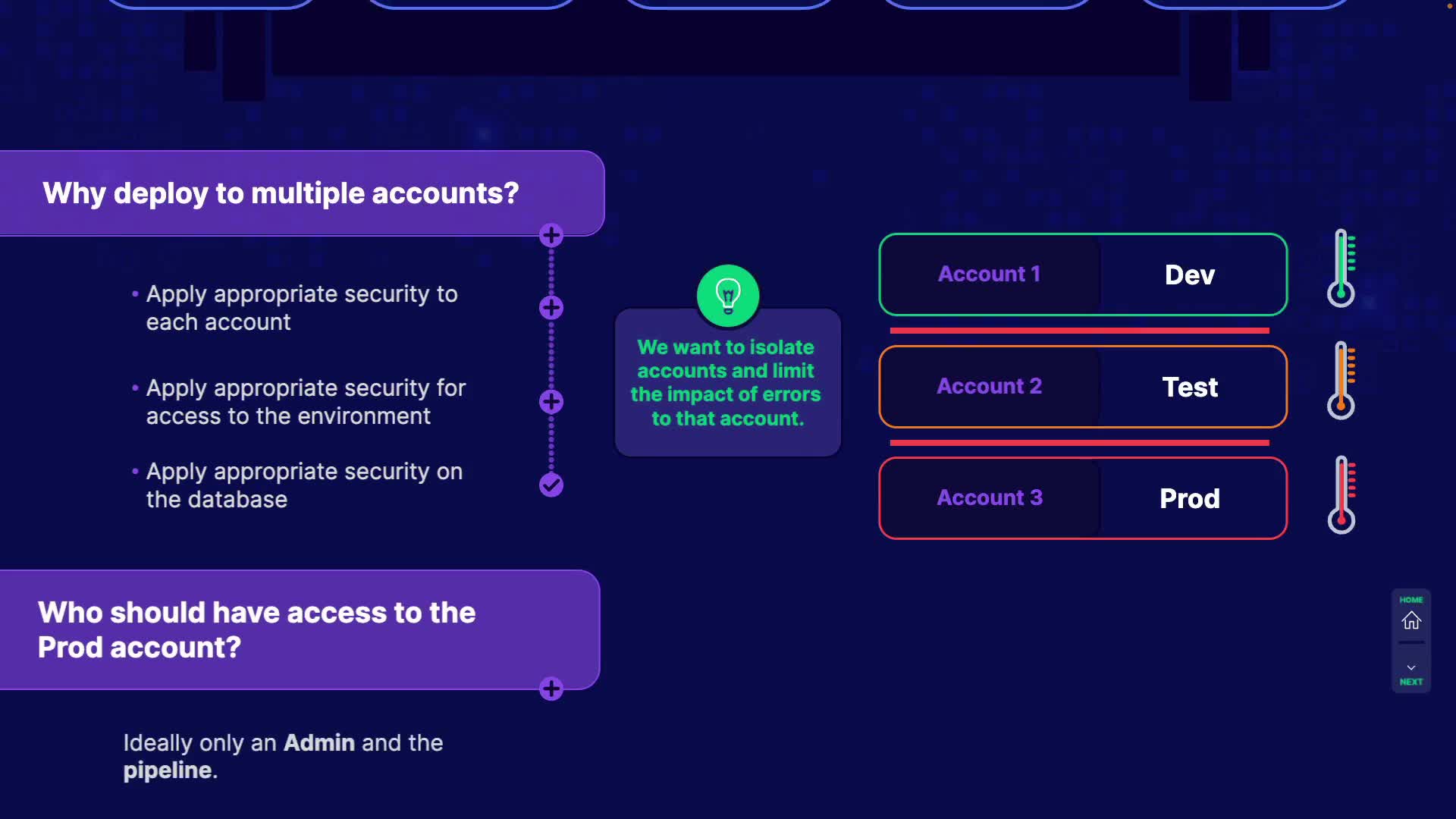Expand 'Who should have access' plus button
Viewport: 1456px width, 819px height.
[551, 689]
